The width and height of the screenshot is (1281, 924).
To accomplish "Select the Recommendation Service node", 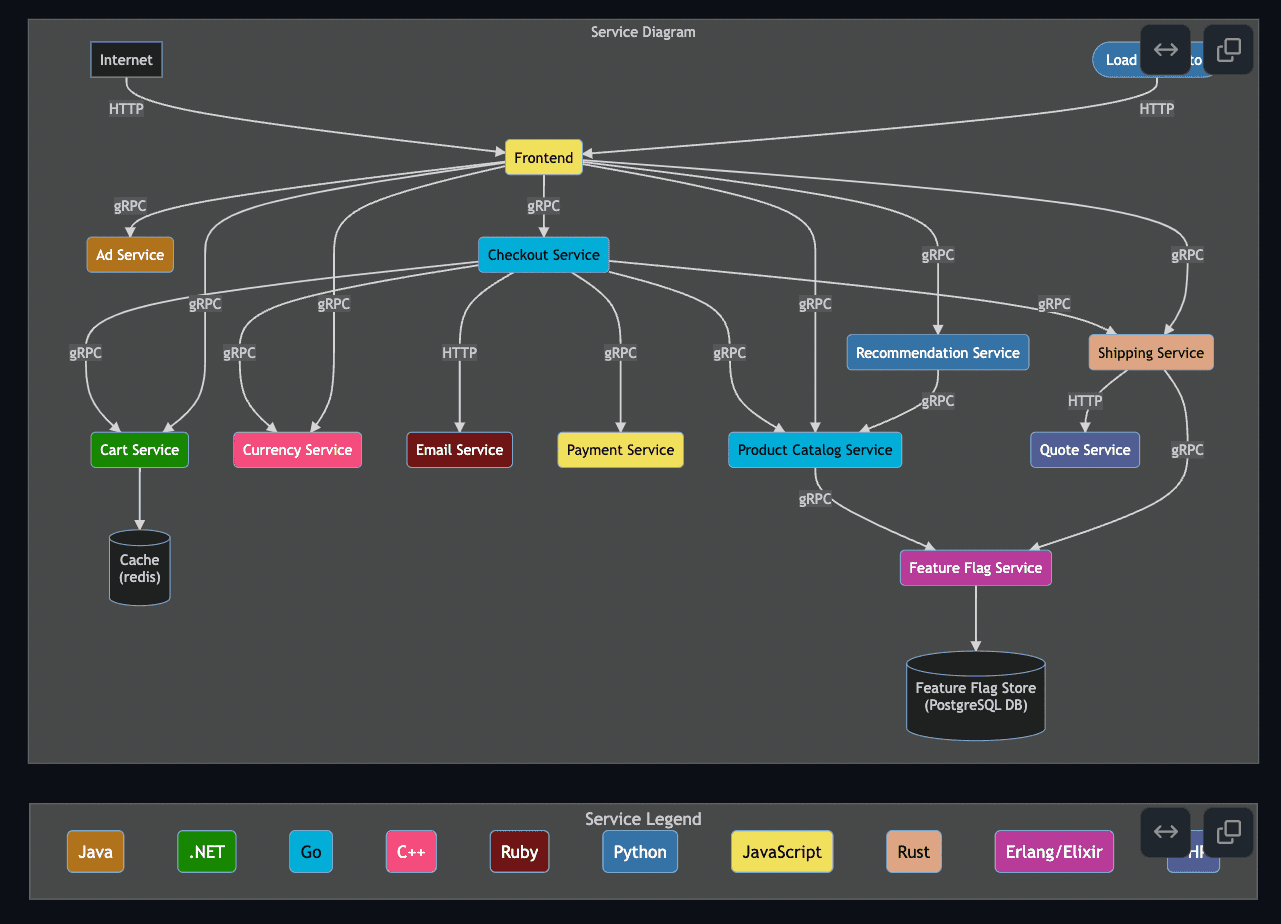I will tap(937, 353).
